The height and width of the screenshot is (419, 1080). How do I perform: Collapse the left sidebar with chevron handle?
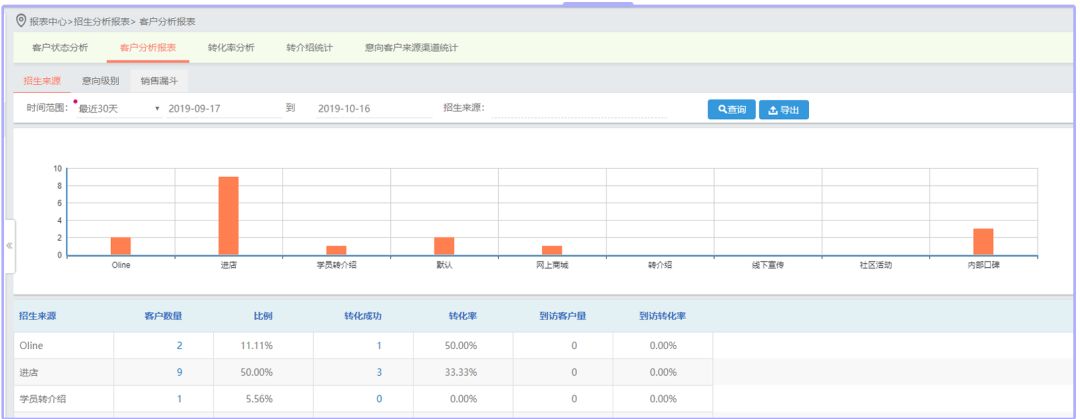coord(10,244)
